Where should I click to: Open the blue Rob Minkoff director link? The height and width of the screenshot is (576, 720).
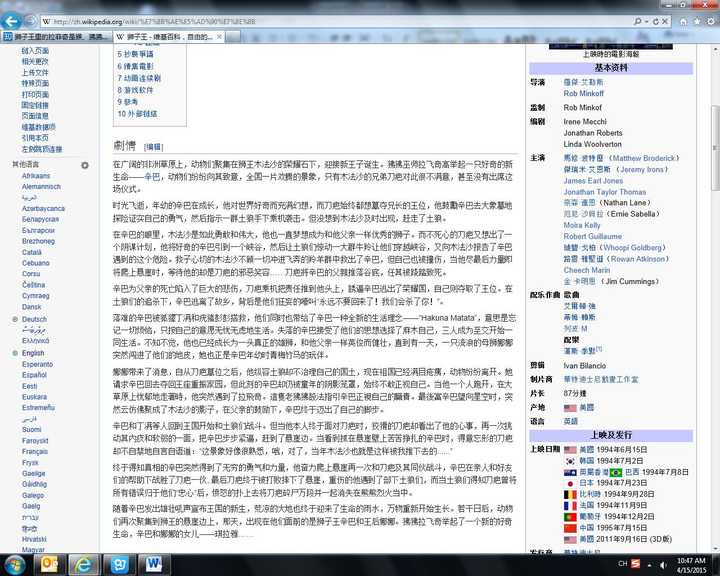pyautogui.click(x=584, y=93)
